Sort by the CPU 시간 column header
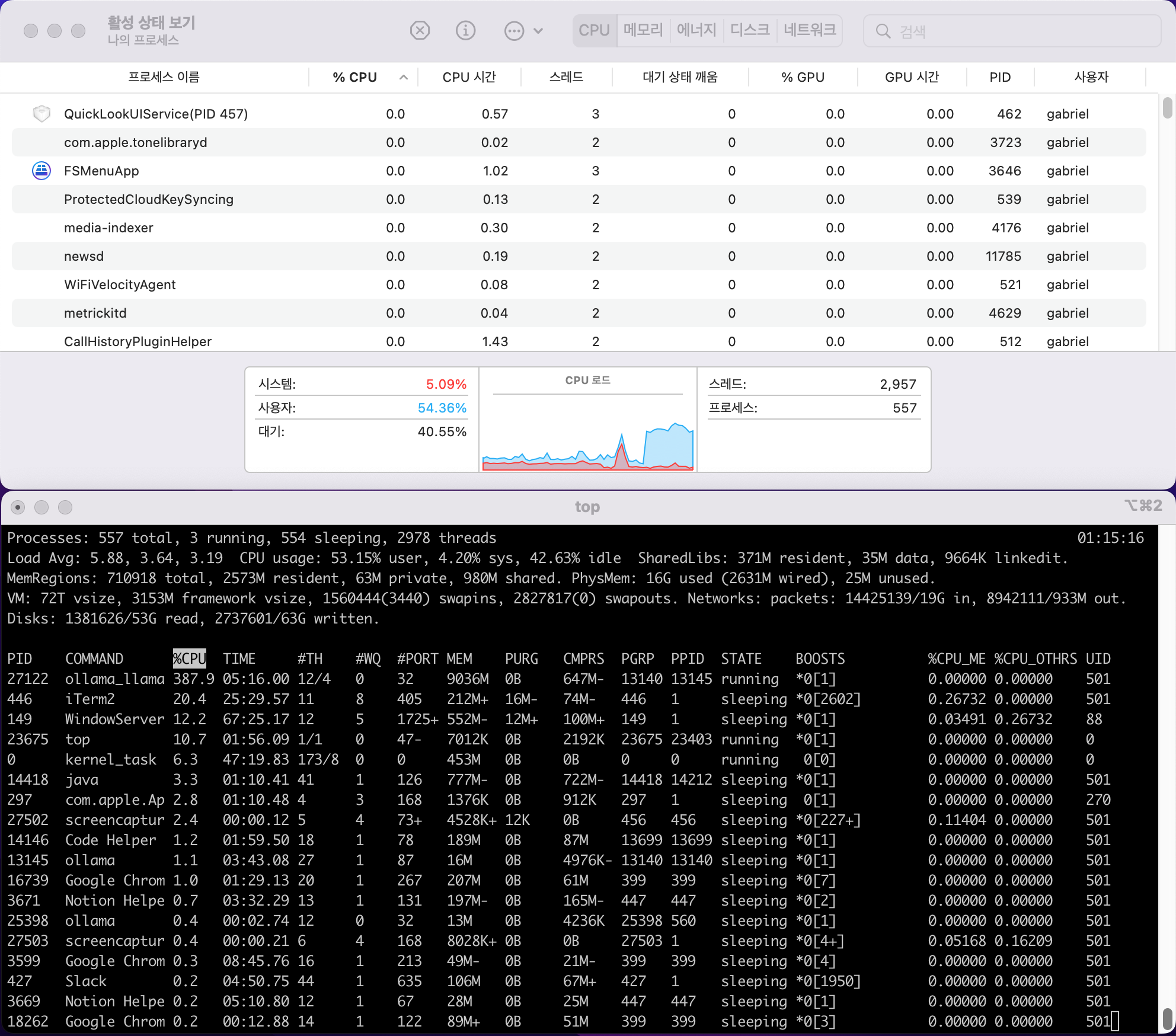Viewport: 1176px width, 1036px height. (x=469, y=77)
